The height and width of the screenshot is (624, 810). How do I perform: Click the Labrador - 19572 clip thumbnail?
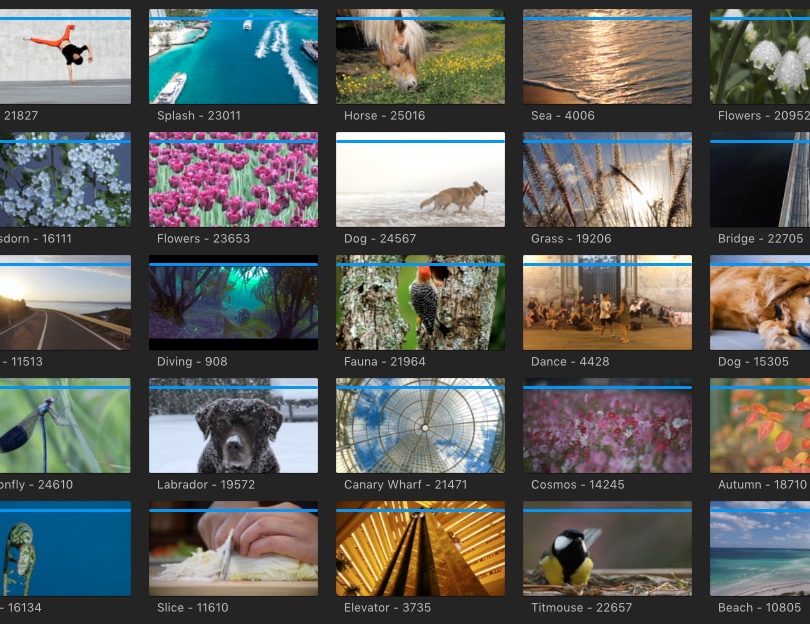pos(233,427)
